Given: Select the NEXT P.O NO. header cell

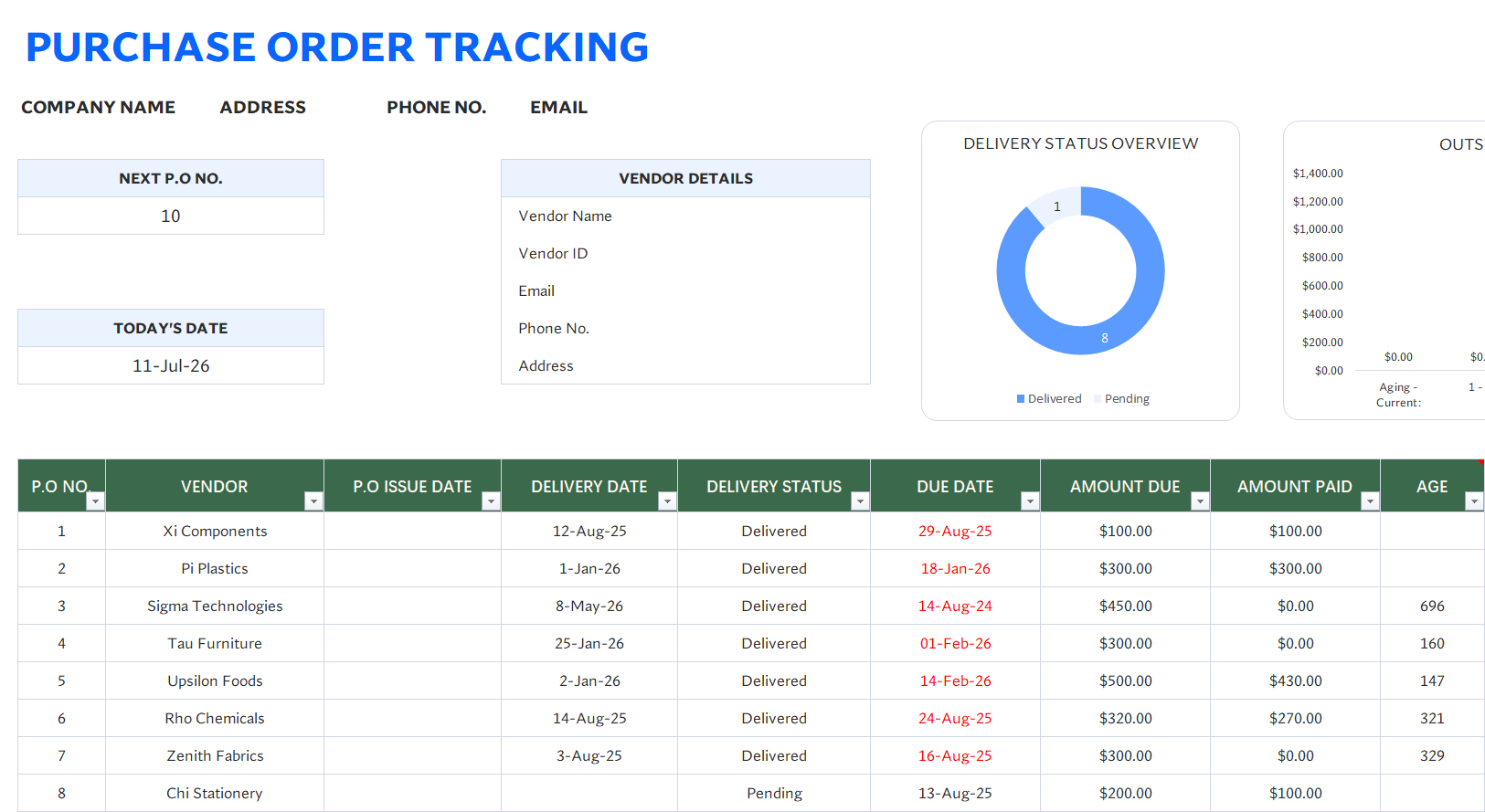Looking at the screenshot, I should (x=171, y=178).
